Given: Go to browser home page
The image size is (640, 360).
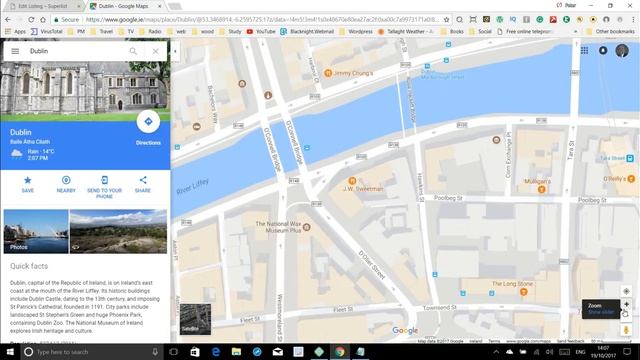Looking at the screenshot, I should point(43,19).
